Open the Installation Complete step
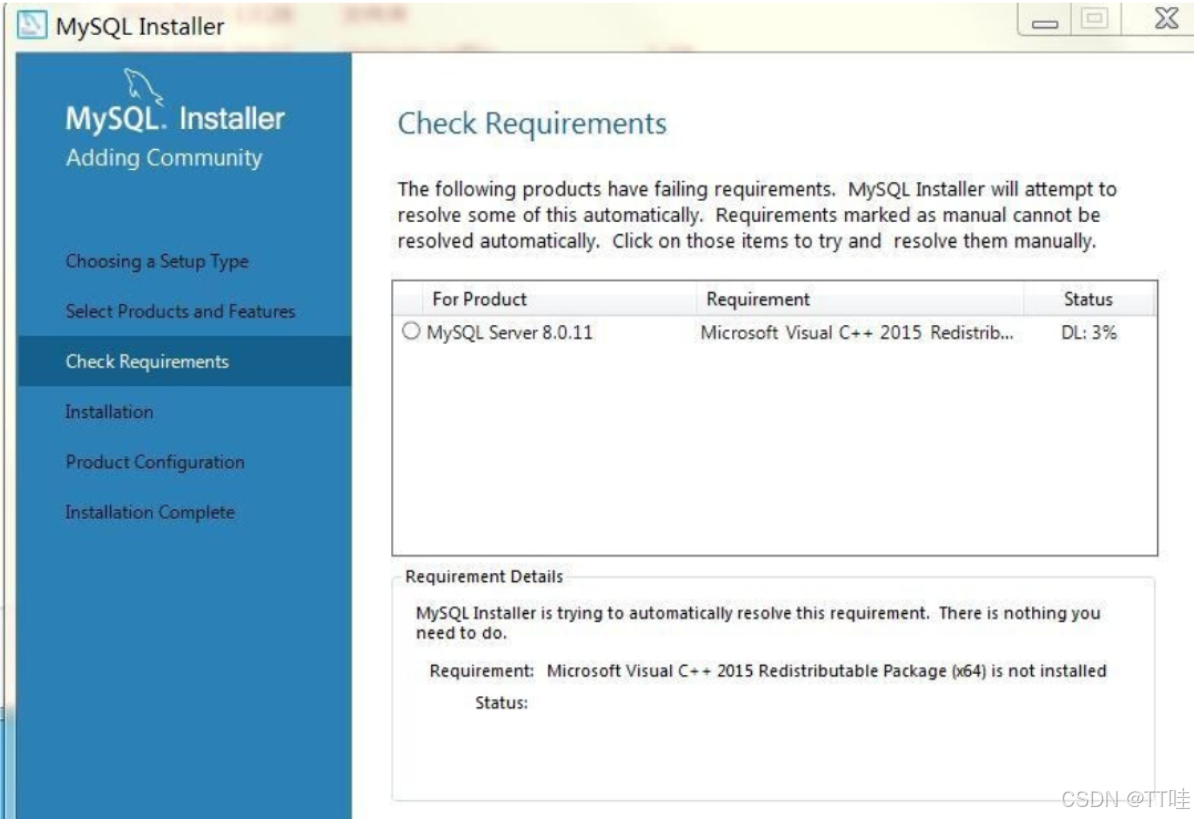The image size is (1194, 819). tap(150, 512)
